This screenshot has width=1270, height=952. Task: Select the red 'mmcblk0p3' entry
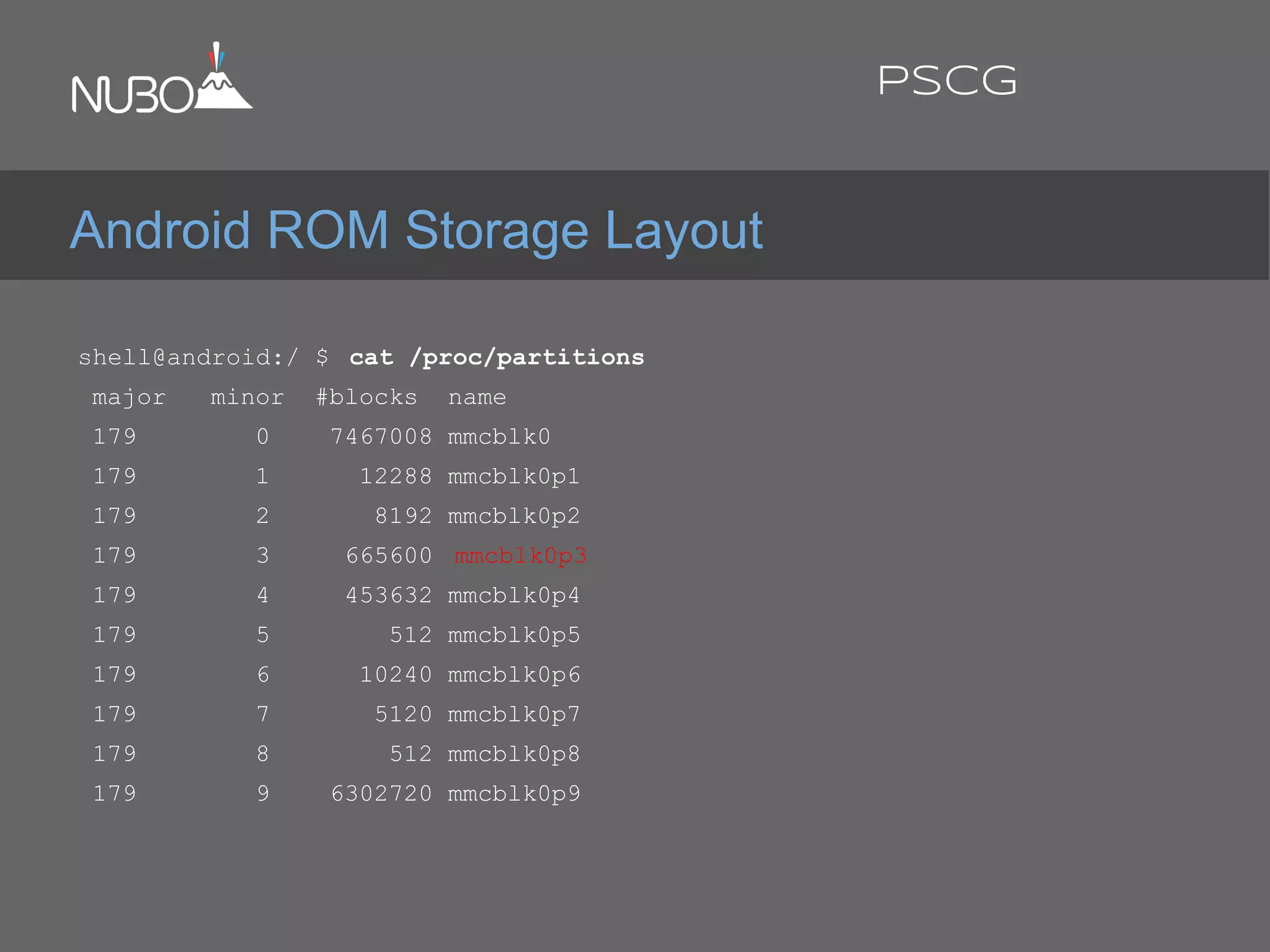(520, 555)
